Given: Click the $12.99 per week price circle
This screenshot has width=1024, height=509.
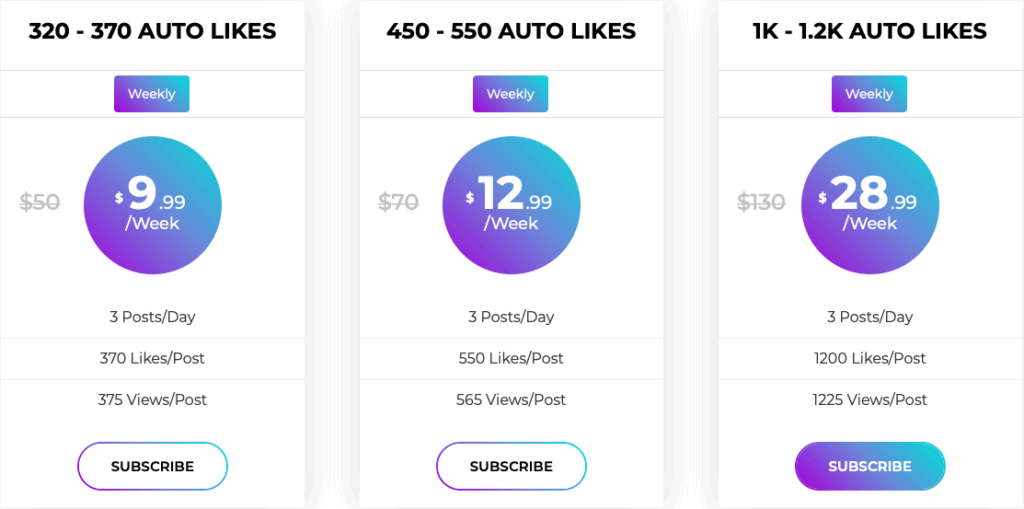Looking at the screenshot, I should coord(511,205).
